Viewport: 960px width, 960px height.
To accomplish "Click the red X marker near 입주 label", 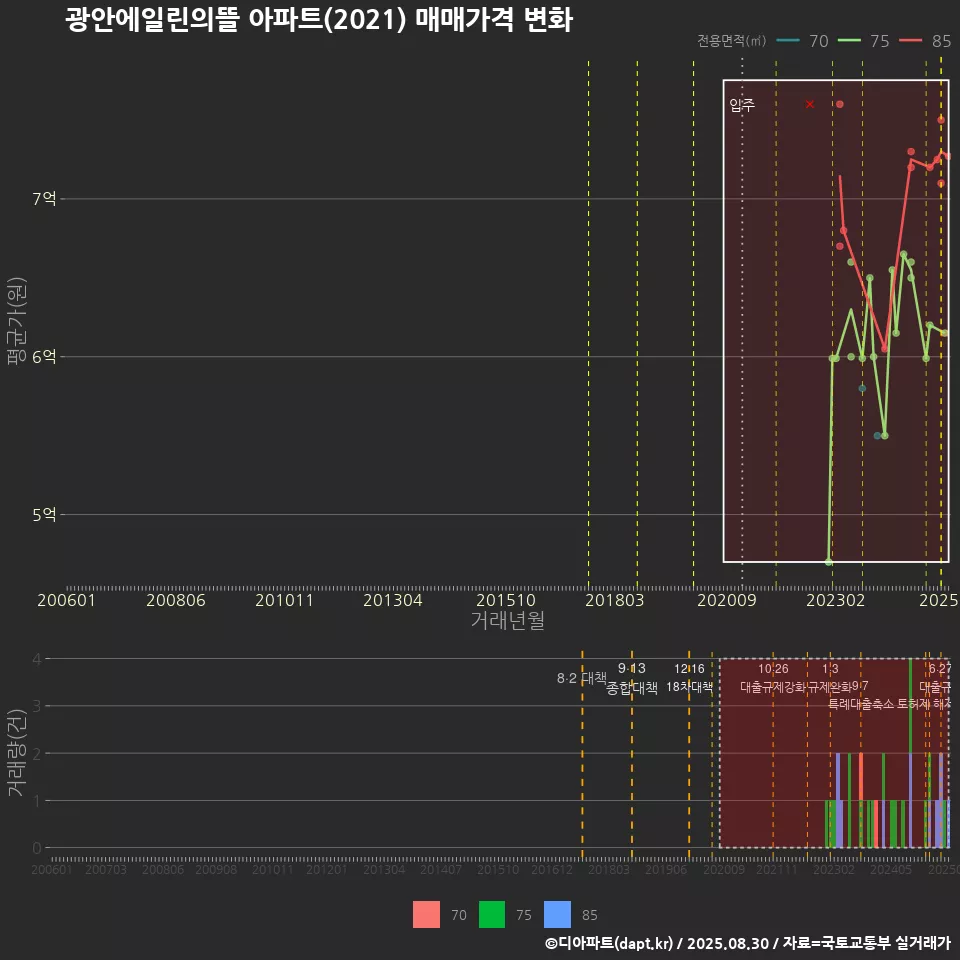I will (810, 104).
